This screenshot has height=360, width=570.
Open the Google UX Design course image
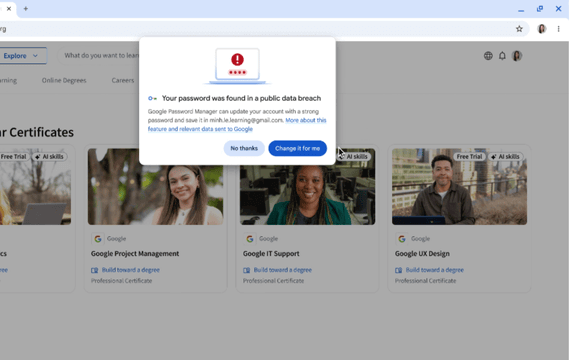pyautogui.click(x=459, y=187)
